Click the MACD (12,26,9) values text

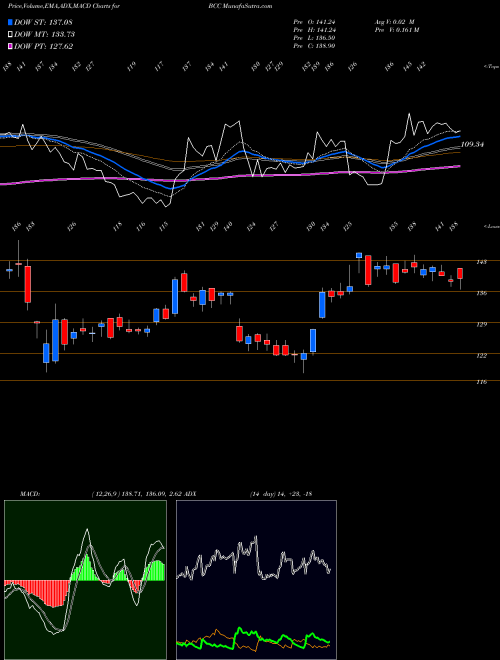point(136,493)
